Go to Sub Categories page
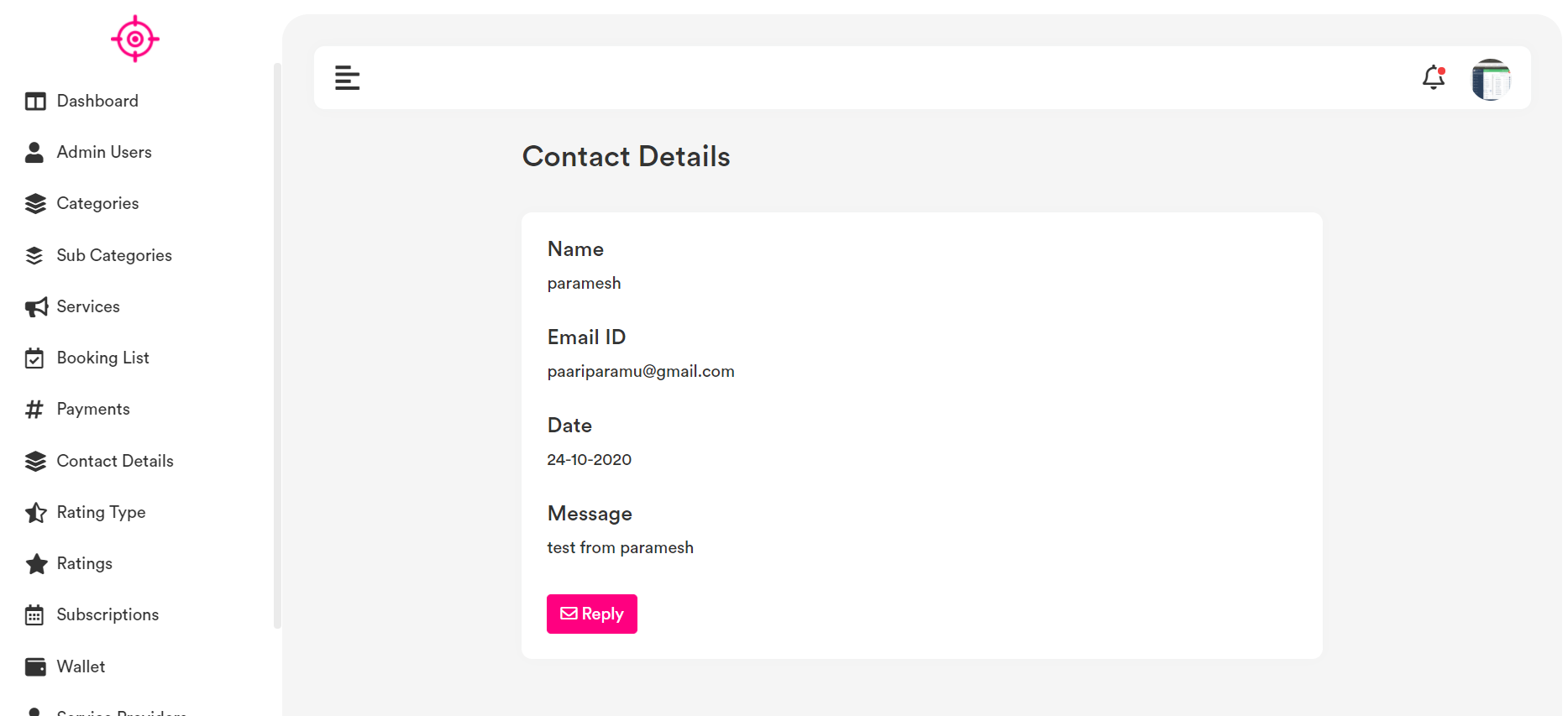 (114, 255)
